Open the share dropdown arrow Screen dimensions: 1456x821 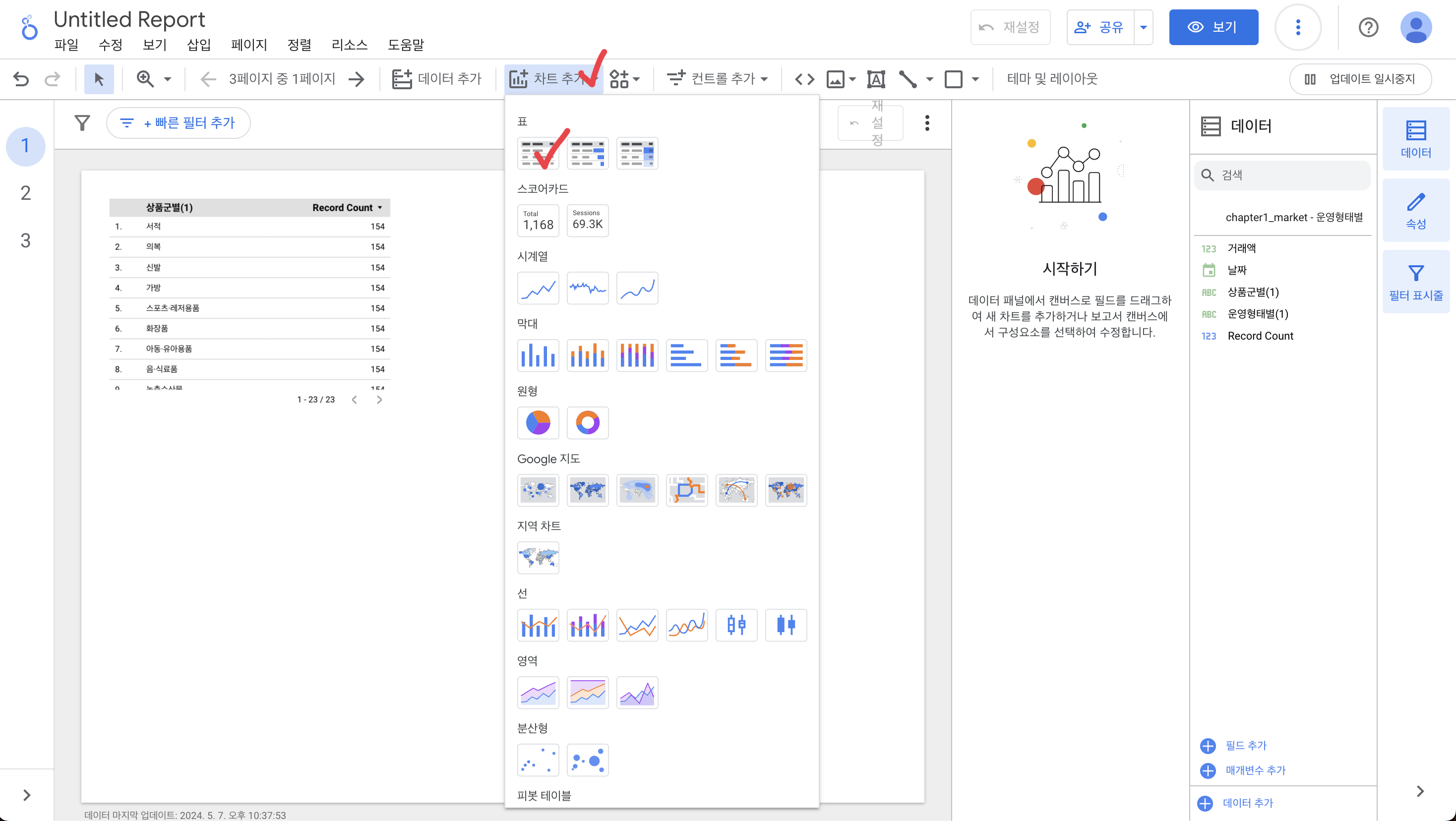1143,27
